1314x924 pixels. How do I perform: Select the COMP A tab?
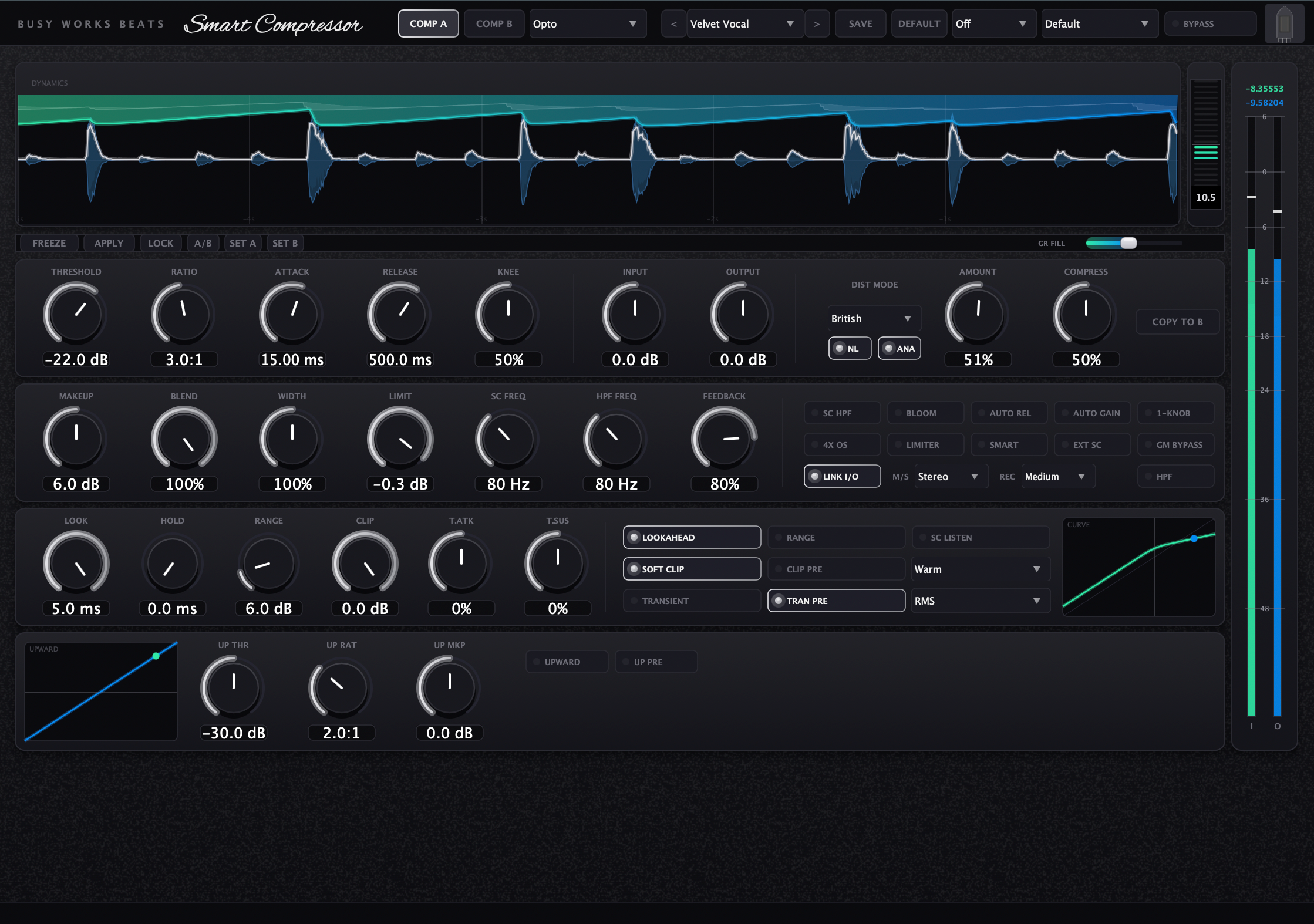point(428,24)
